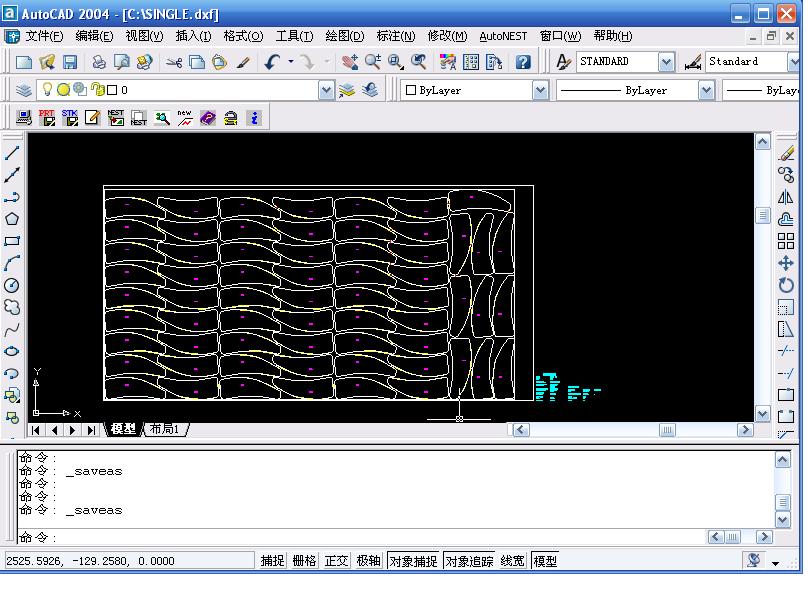Click the AutoNEST STK toolbar icon
This screenshot has width=809, height=594.
tap(70, 118)
